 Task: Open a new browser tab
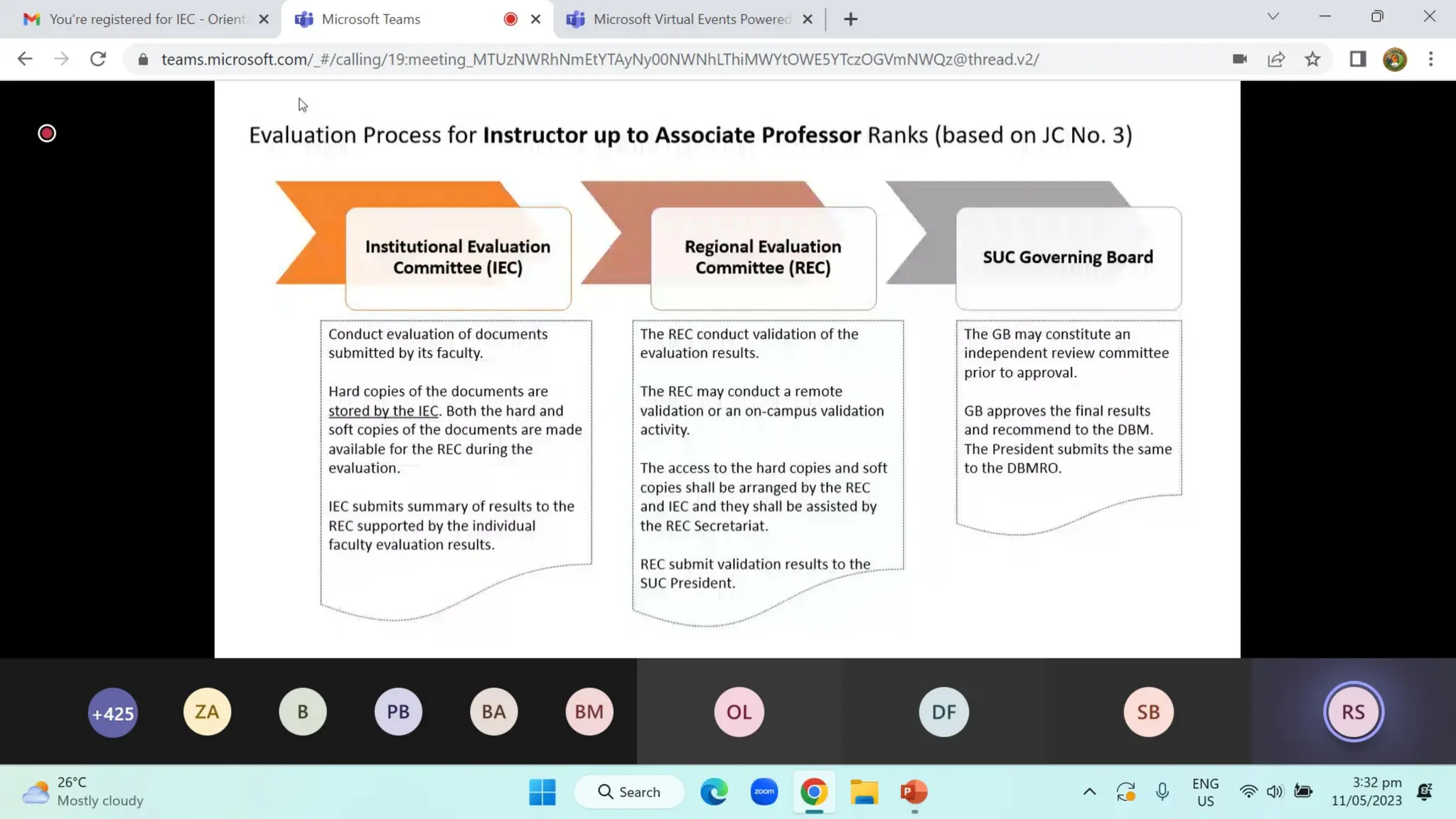(850, 19)
